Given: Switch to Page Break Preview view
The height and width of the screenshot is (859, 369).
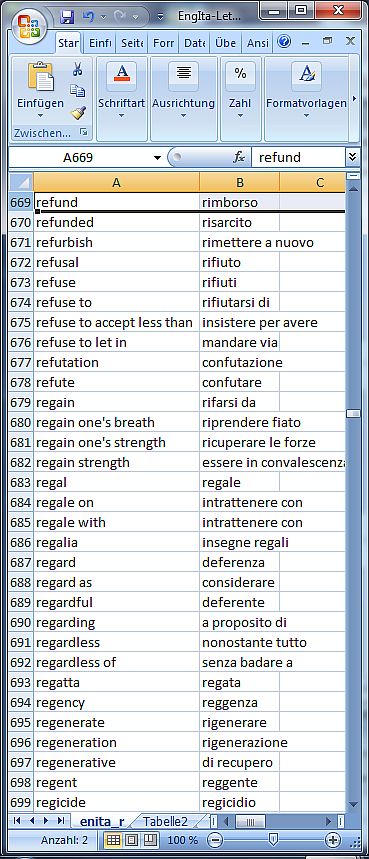Looking at the screenshot, I should (150, 840).
